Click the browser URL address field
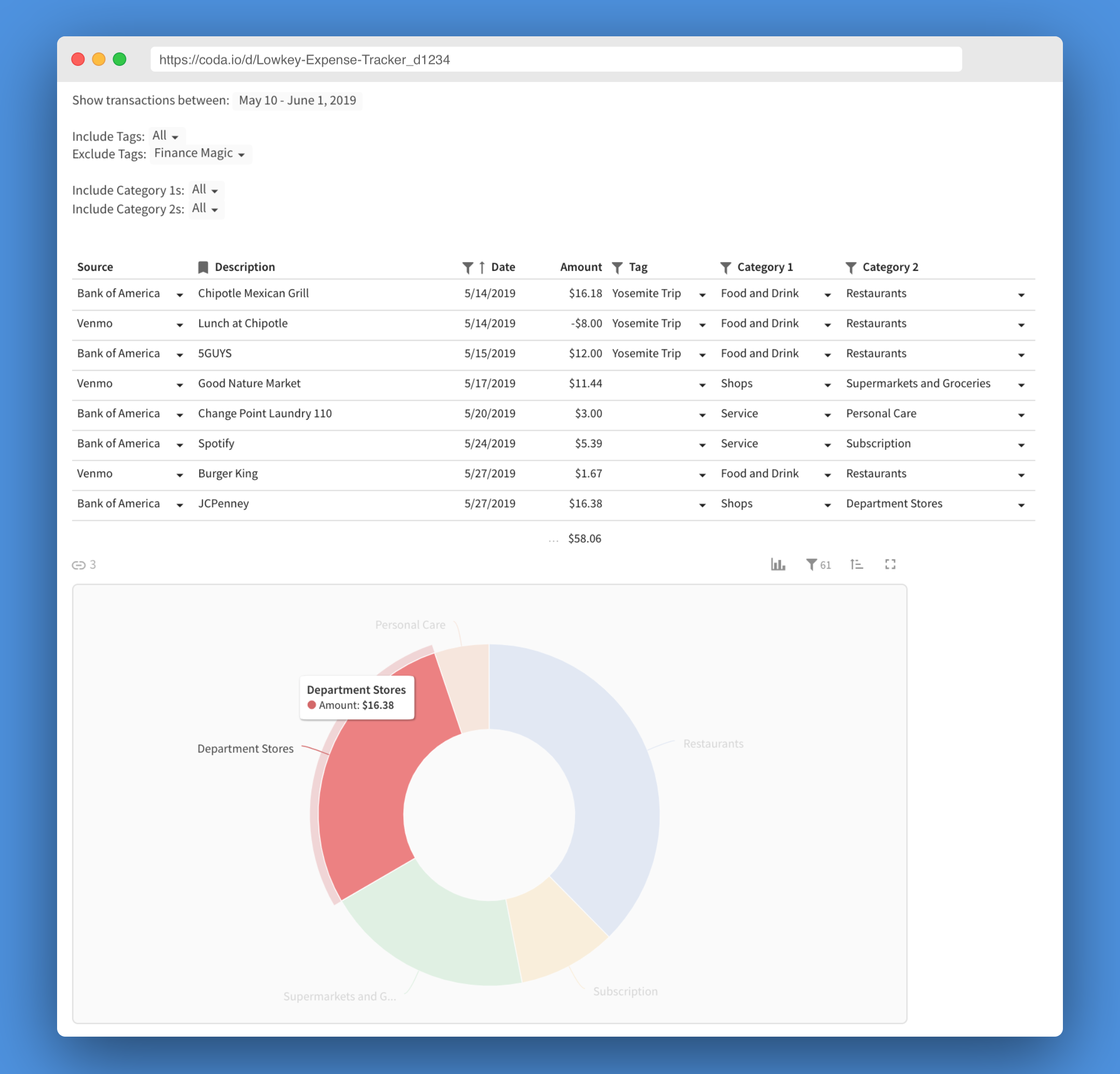The width and height of the screenshot is (1120, 1074). pos(555,60)
